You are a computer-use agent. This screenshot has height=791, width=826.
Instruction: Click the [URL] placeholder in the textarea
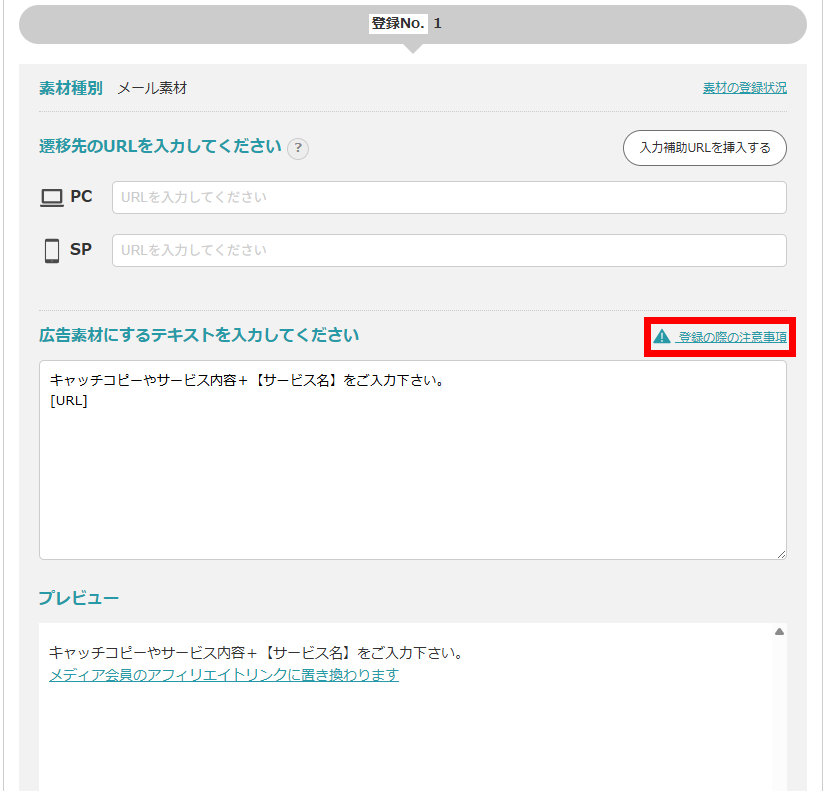click(x=69, y=401)
